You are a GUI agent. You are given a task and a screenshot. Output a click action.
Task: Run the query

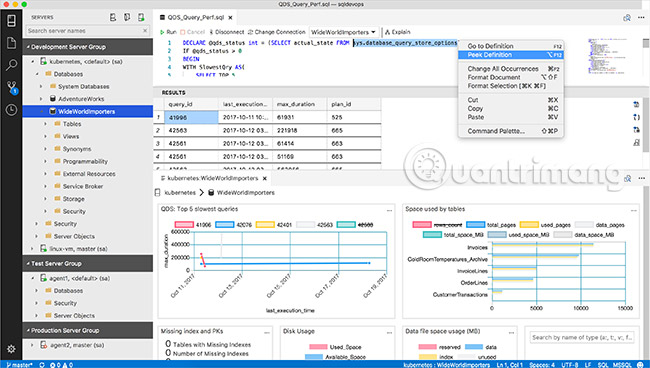coord(168,32)
